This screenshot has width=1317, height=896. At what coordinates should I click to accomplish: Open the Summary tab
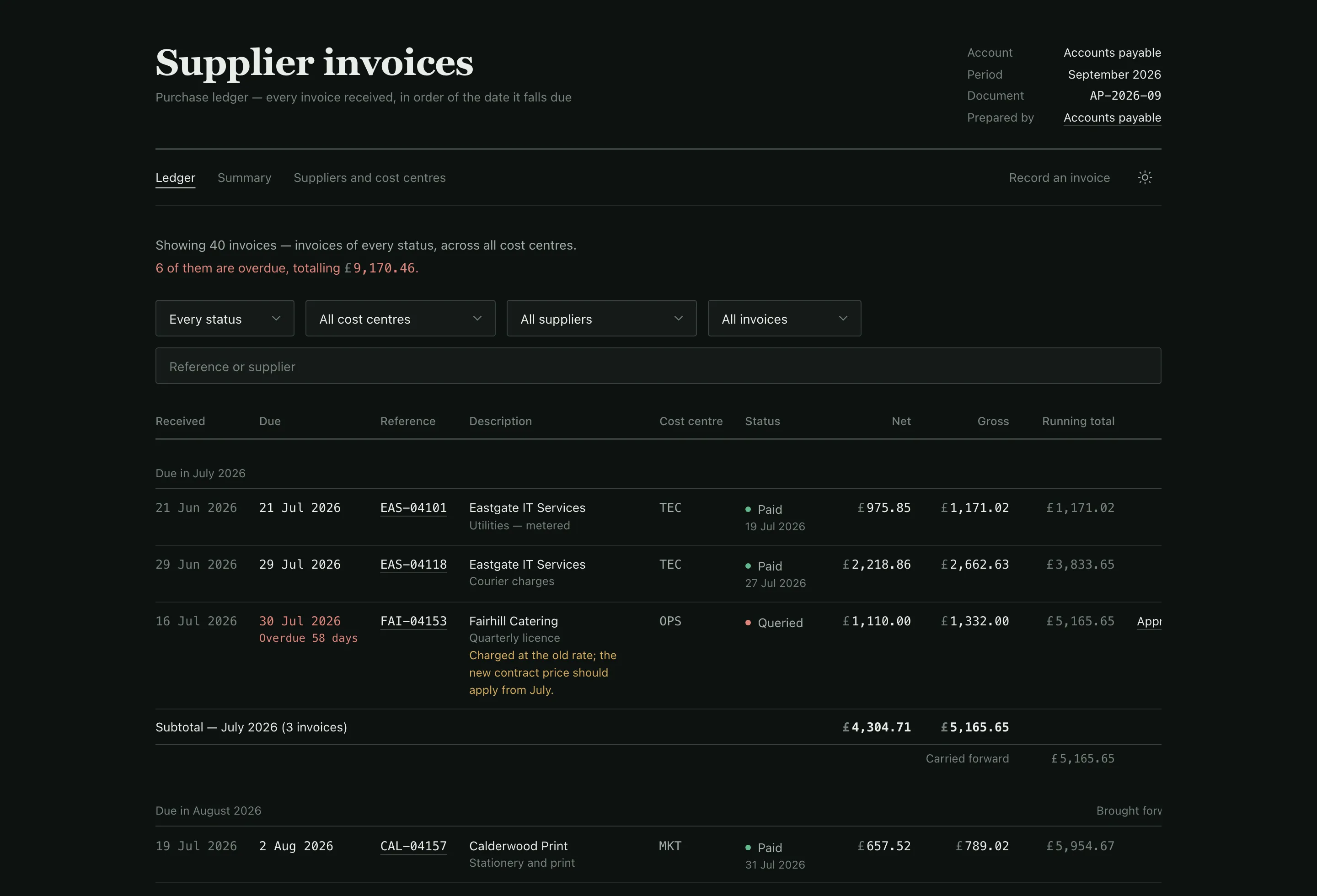tap(244, 178)
